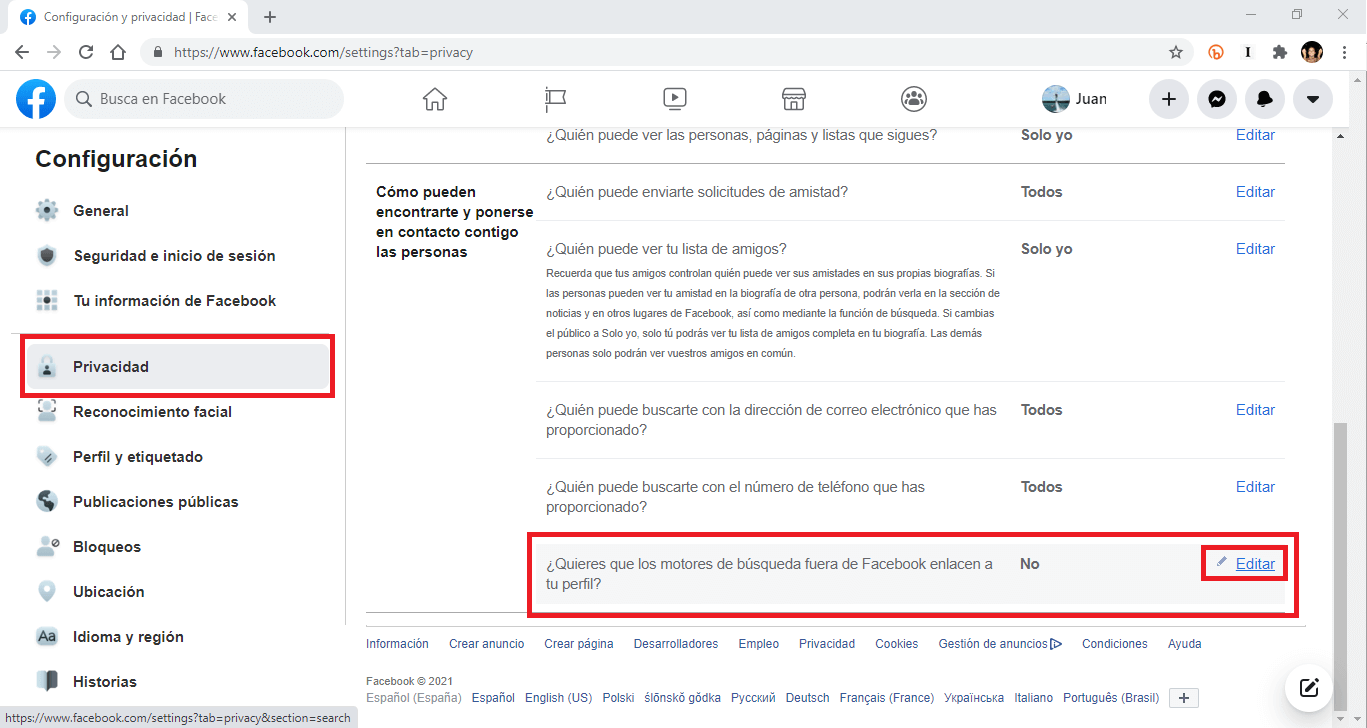The image size is (1367, 728).
Task: Click footer link Desarrolladores
Action: [x=676, y=644]
